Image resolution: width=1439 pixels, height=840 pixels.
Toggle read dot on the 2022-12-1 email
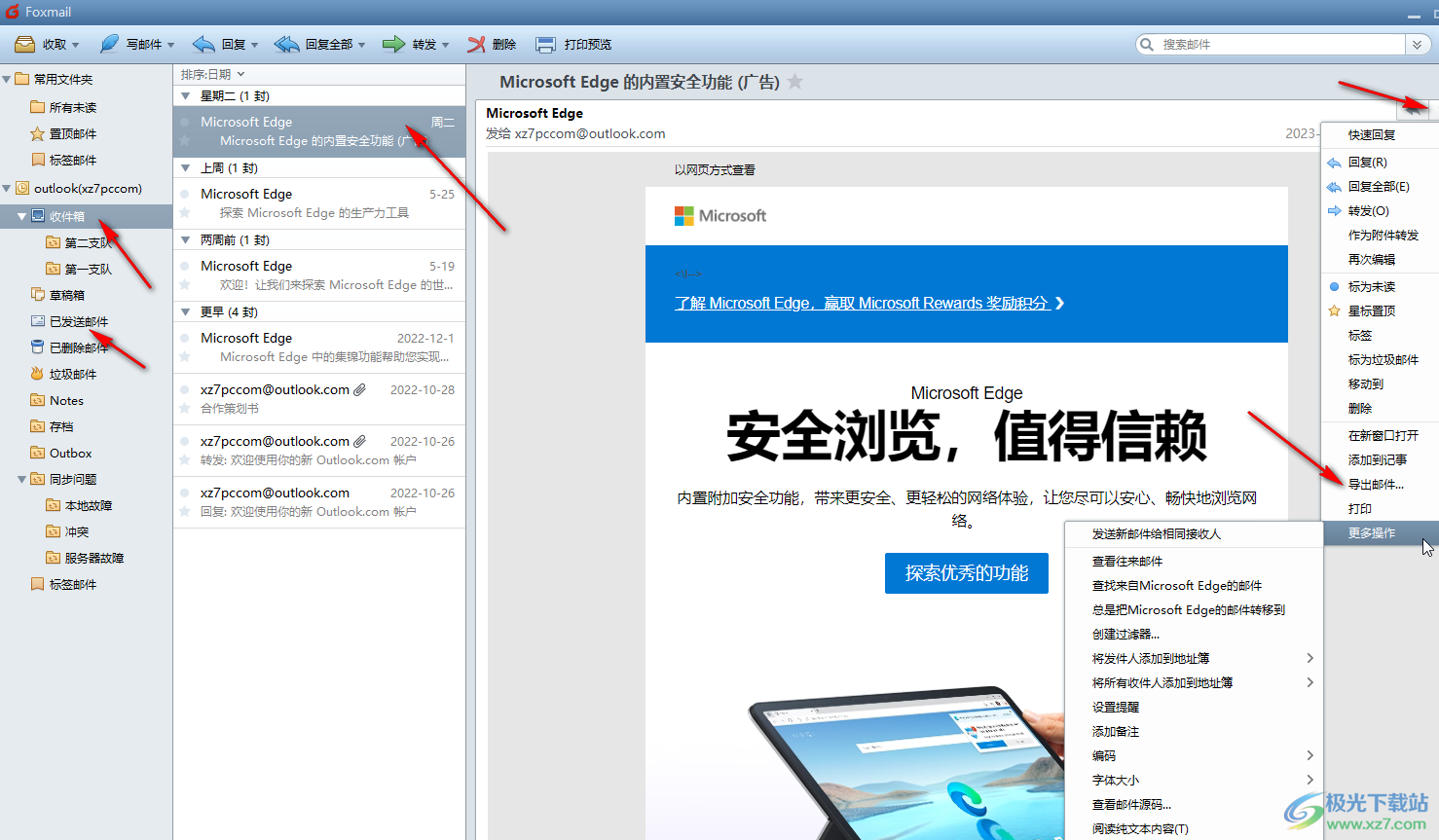[185, 338]
